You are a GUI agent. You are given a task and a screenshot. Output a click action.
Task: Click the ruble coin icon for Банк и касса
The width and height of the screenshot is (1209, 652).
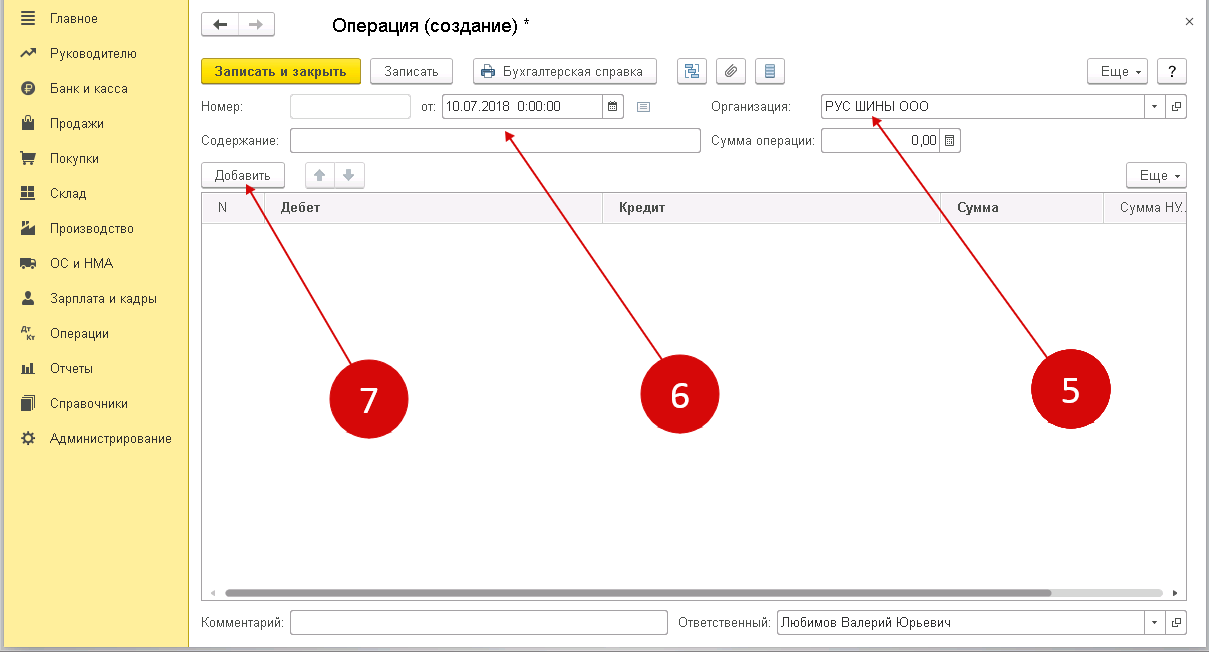28,88
